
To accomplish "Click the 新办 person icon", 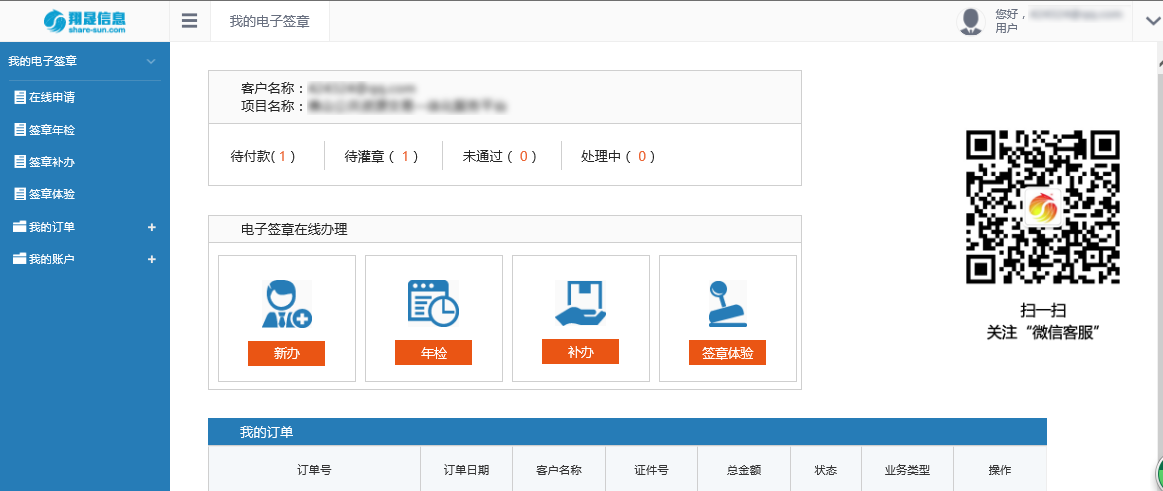I will (x=287, y=304).
